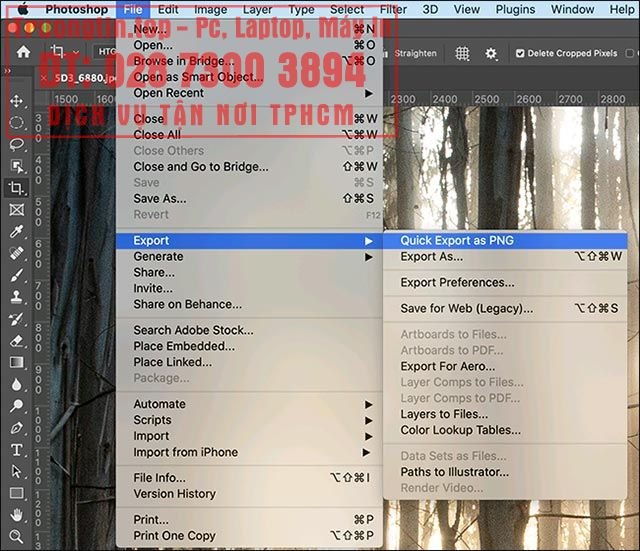Select the Lasso tool
Image resolution: width=640 pixels, height=551 pixels.
(16, 144)
